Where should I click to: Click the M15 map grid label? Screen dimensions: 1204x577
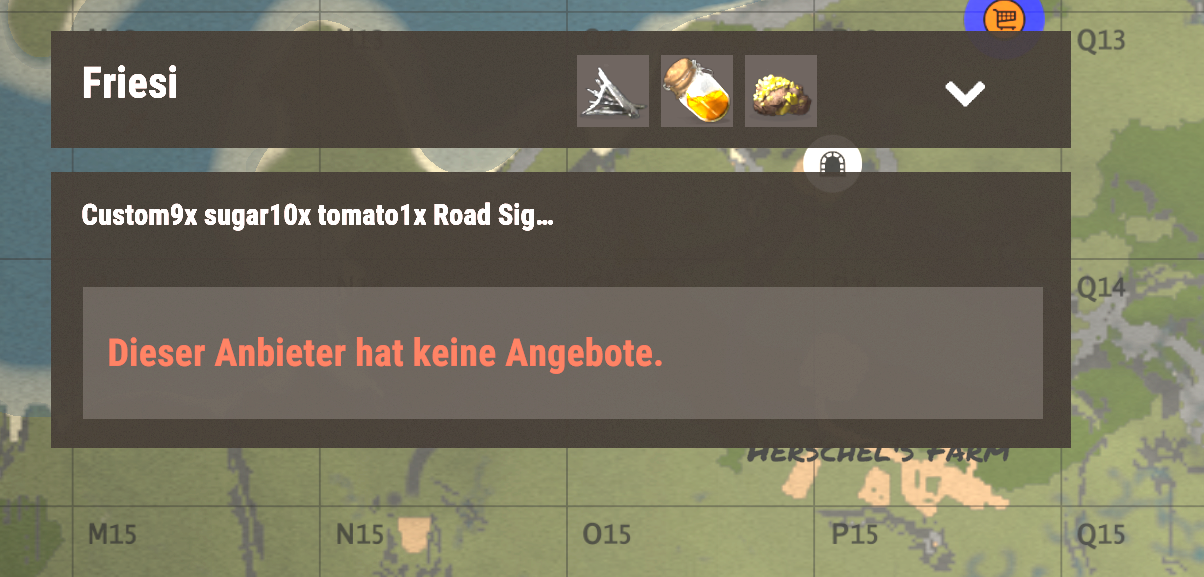[112, 534]
